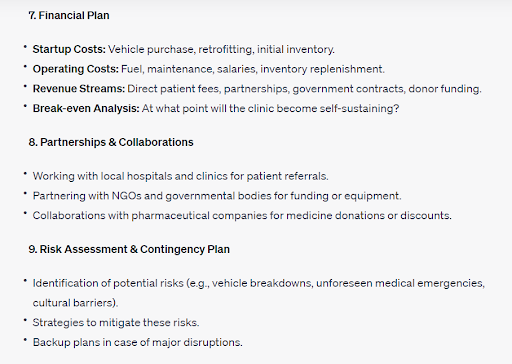Click the 'Revenue Streams:' bold label
Screen dimensions: 512x364
point(79,89)
